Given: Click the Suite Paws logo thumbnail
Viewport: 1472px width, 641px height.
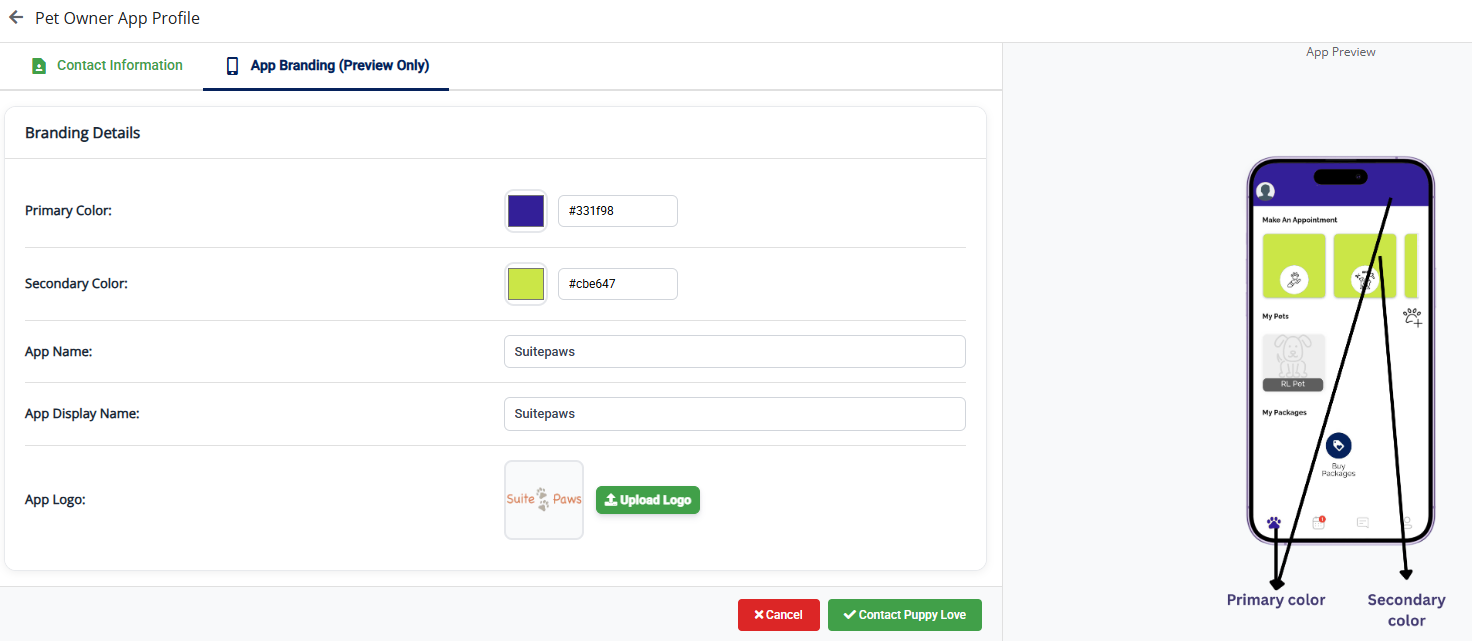Looking at the screenshot, I should 544,500.
